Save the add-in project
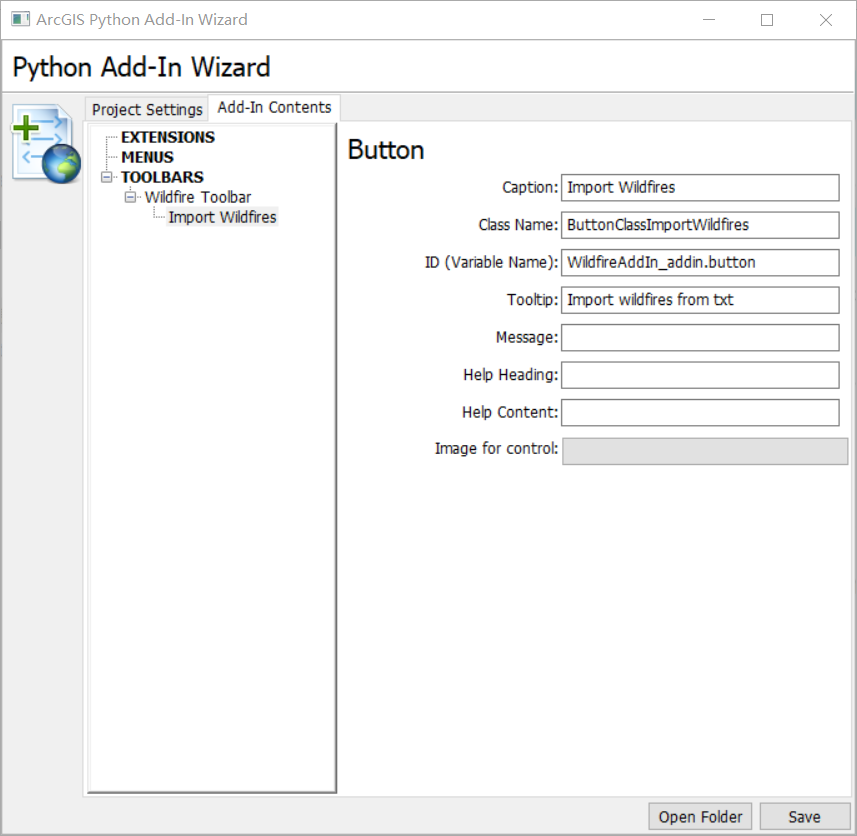The image size is (857, 836). (804, 817)
